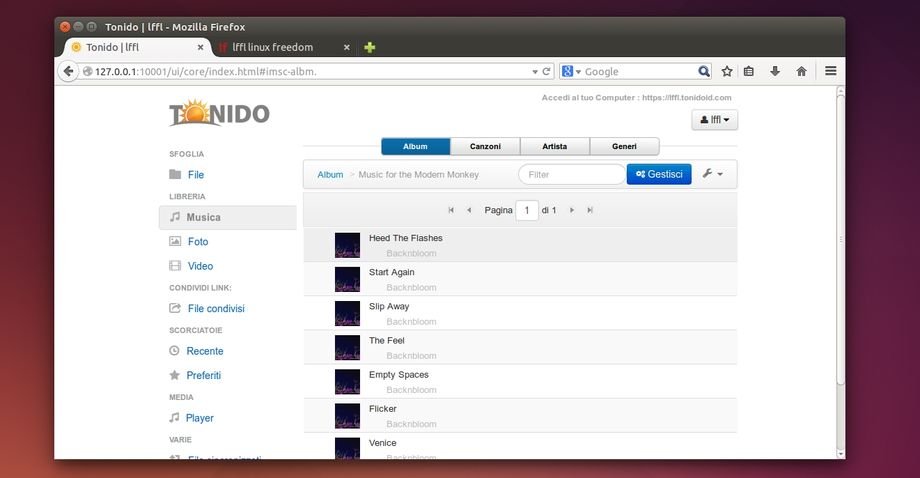The image size is (920, 478).
Task: Go to next page arrow in pager
Action: tap(572, 210)
